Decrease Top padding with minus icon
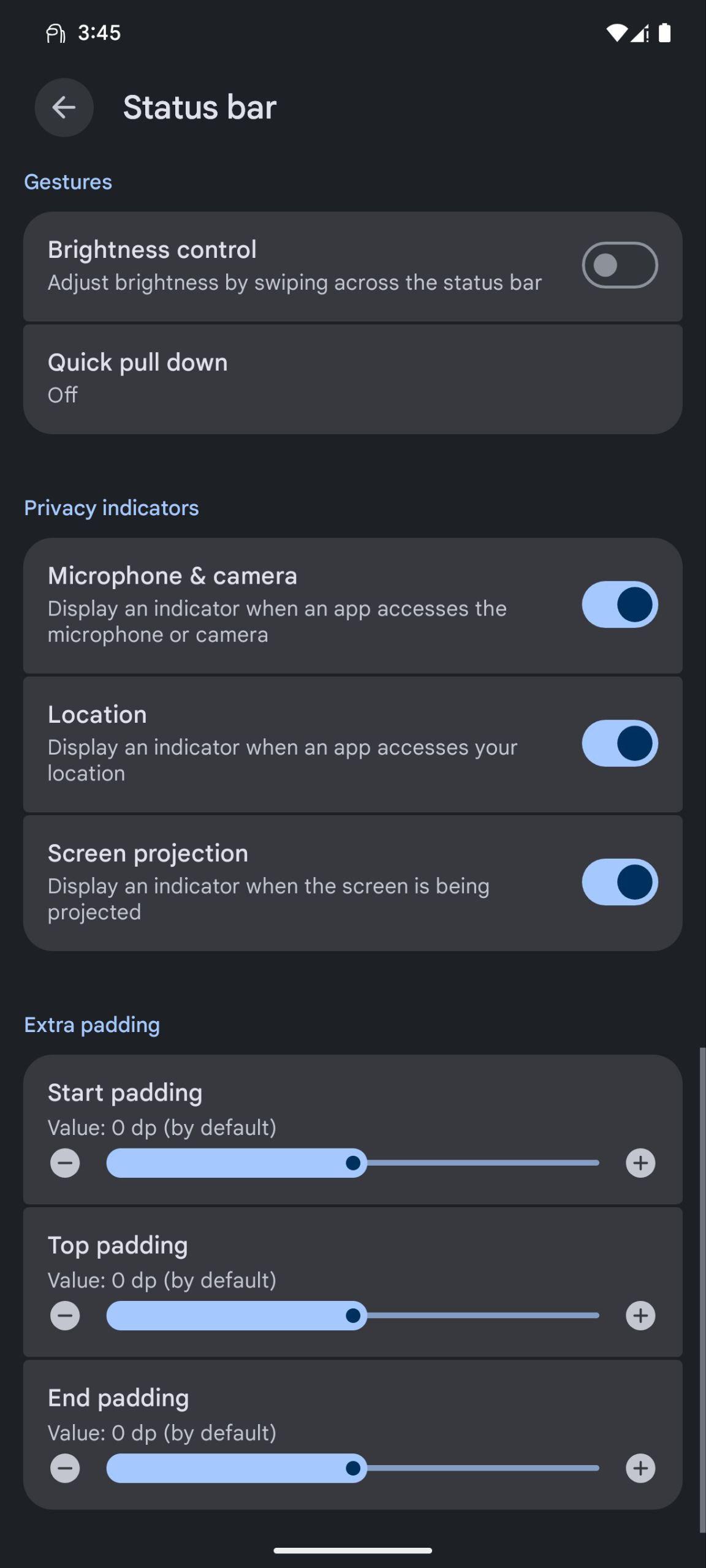Screen dimensions: 706x1568 [x=65, y=1315]
